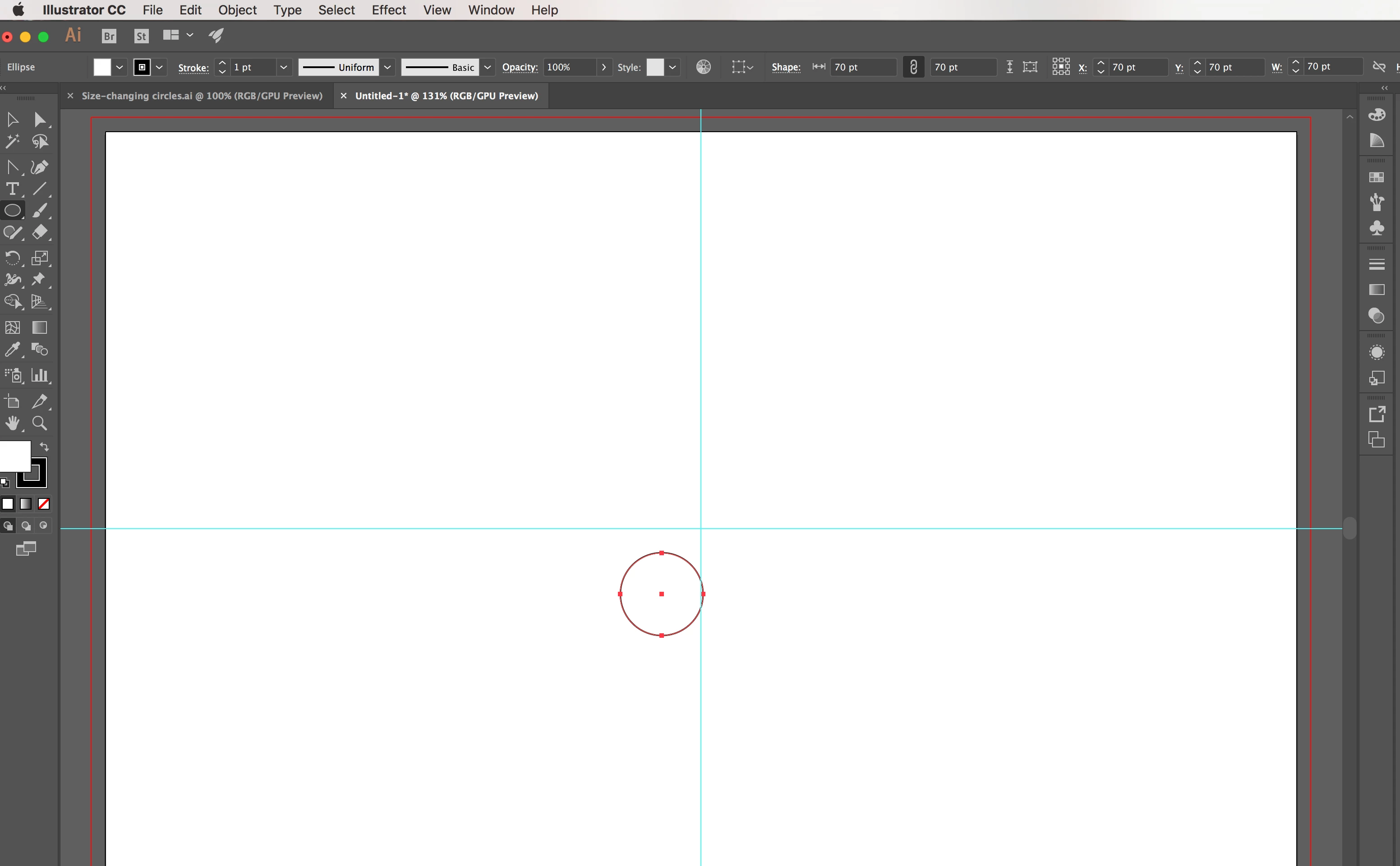Open the Basic brush definition dropdown

tap(487, 67)
